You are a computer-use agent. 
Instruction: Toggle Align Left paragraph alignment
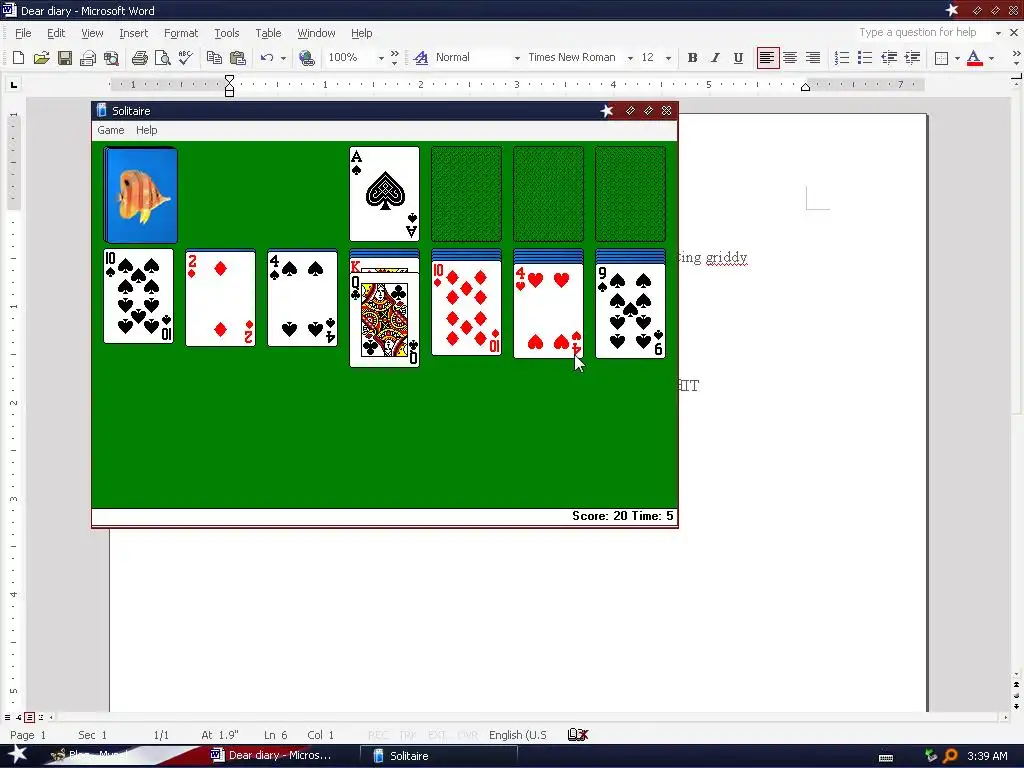(x=767, y=58)
